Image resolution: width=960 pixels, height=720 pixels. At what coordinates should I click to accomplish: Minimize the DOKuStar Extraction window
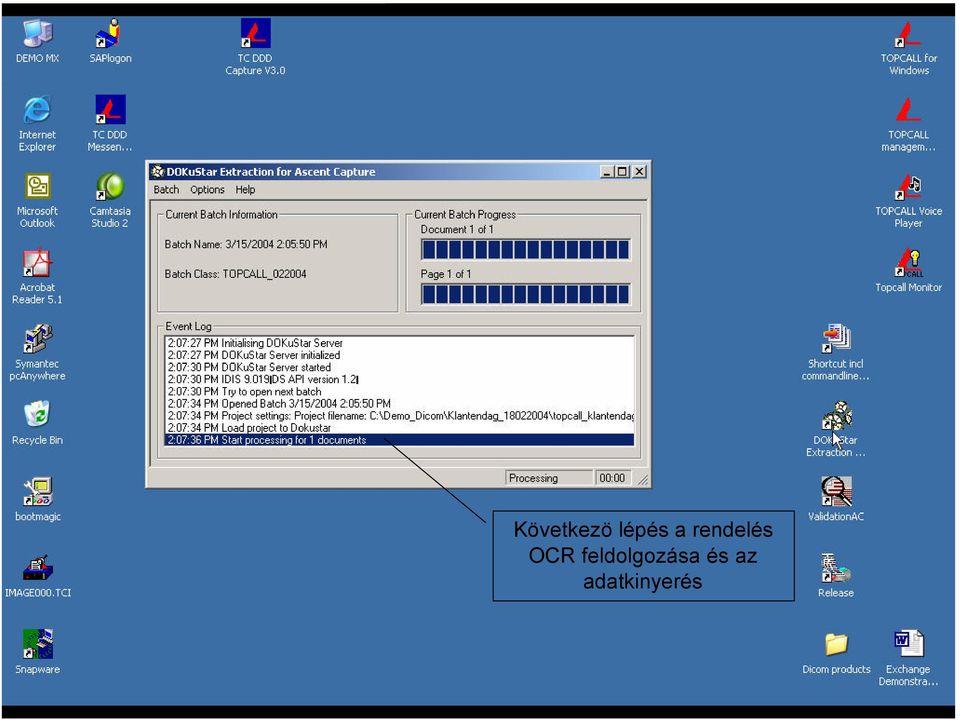[x=607, y=172]
